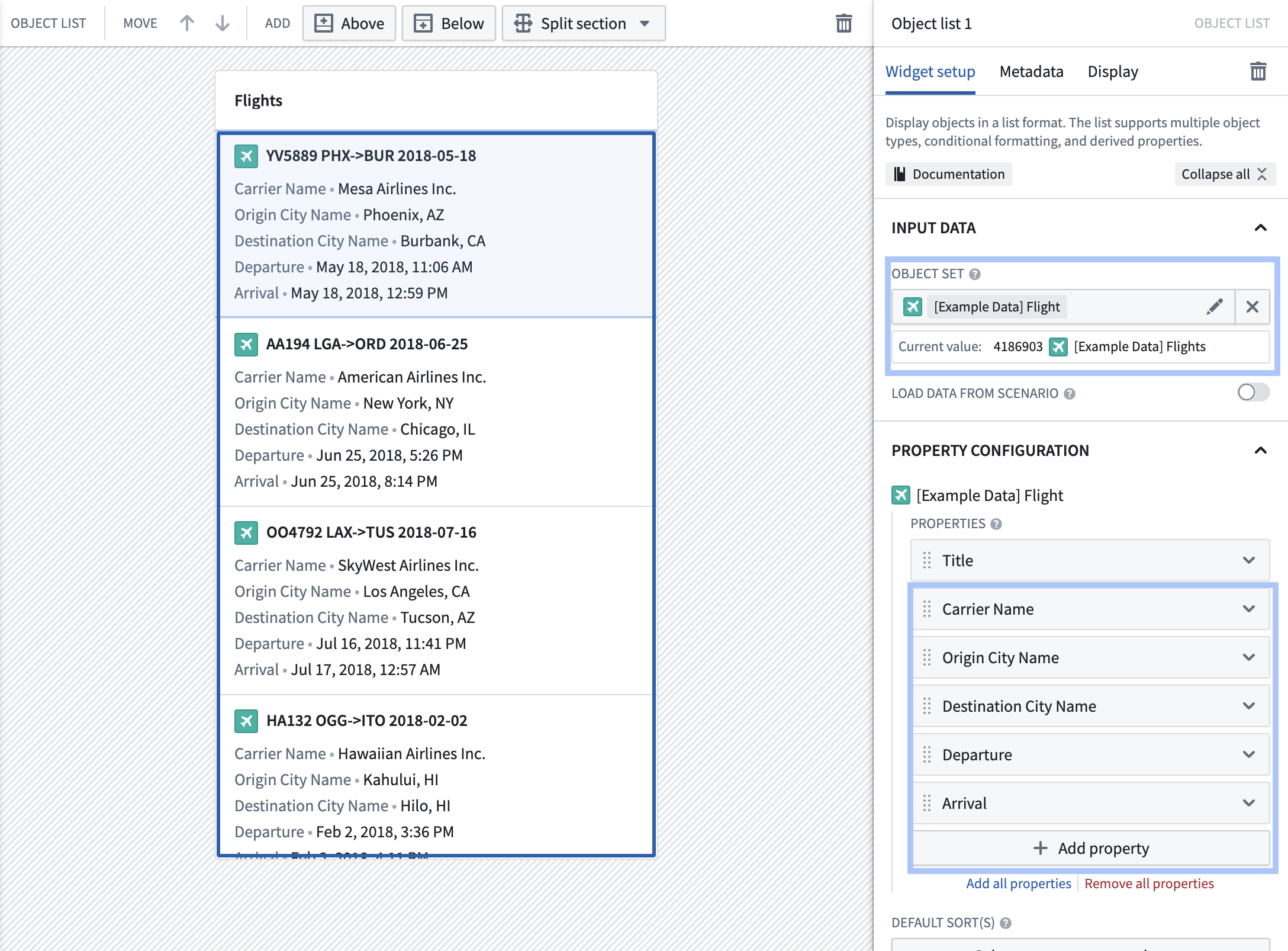The width and height of the screenshot is (1288, 951).
Task: Click Remove all properties link
Action: click(1149, 883)
